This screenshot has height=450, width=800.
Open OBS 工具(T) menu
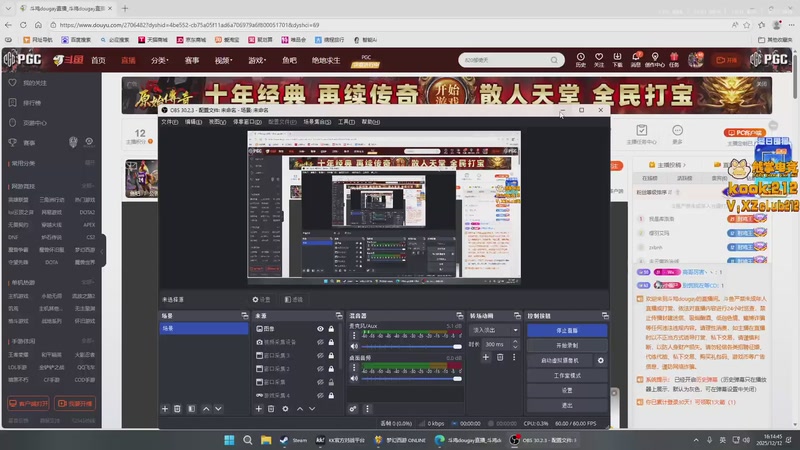click(x=346, y=122)
